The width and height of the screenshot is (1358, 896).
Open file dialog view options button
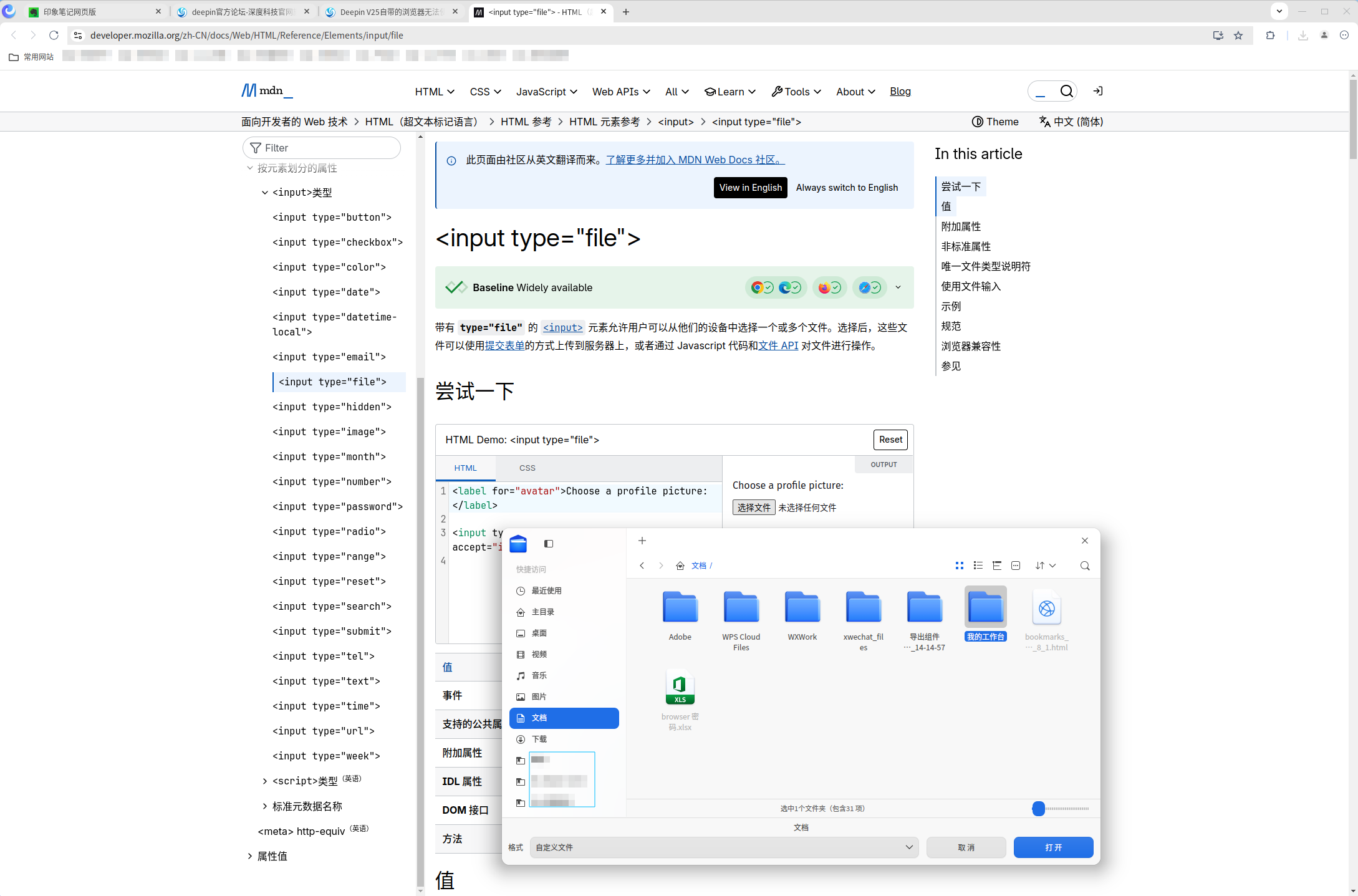pos(1016,566)
